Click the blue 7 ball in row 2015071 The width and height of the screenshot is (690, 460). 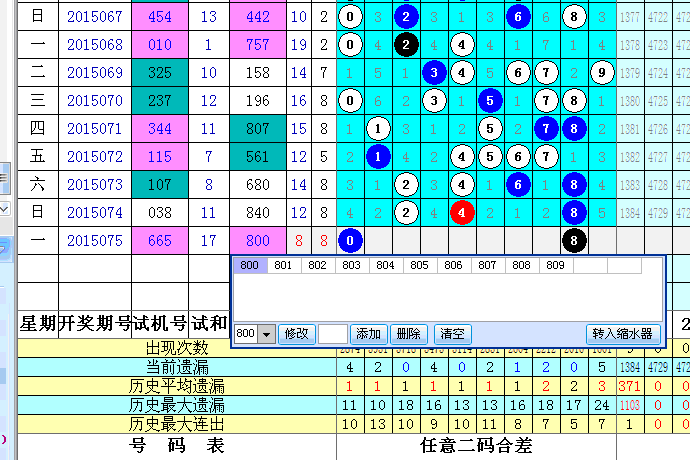pyautogui.click(x=545, y=129)
